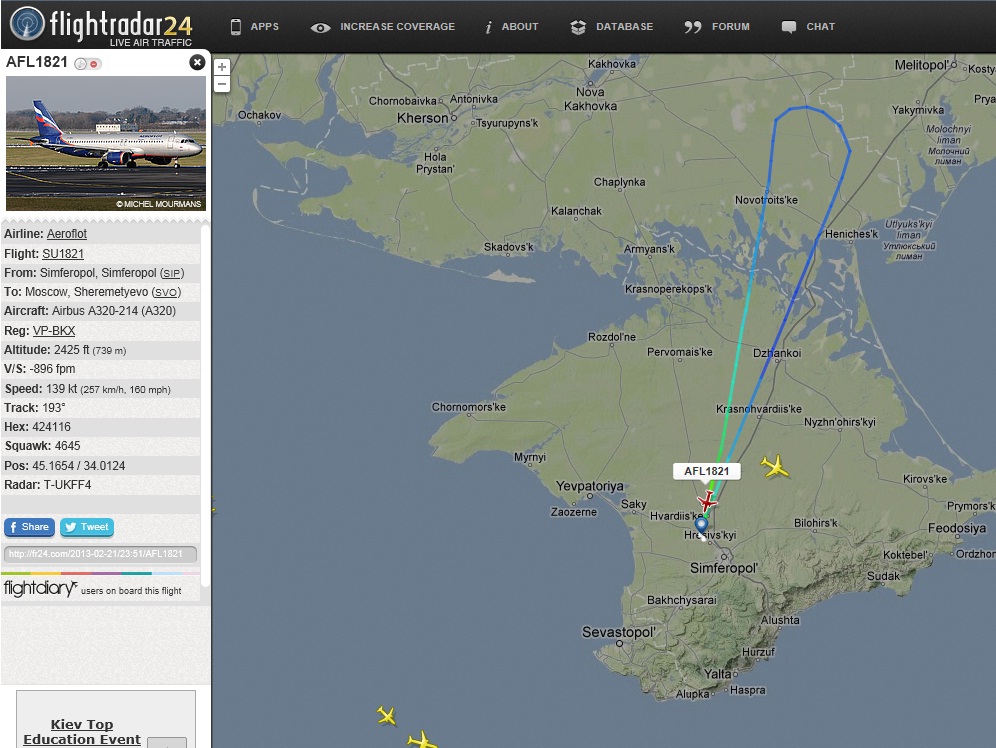996x748 pixels.
Task: Click the SVO airport code link
Action: 166,292
